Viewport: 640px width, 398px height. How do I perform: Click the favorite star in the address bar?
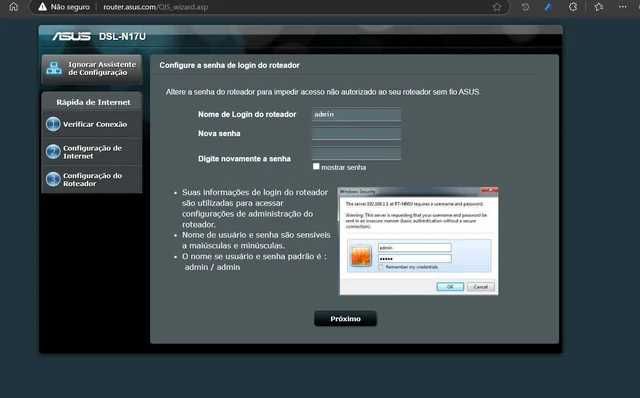coord(497,7)
